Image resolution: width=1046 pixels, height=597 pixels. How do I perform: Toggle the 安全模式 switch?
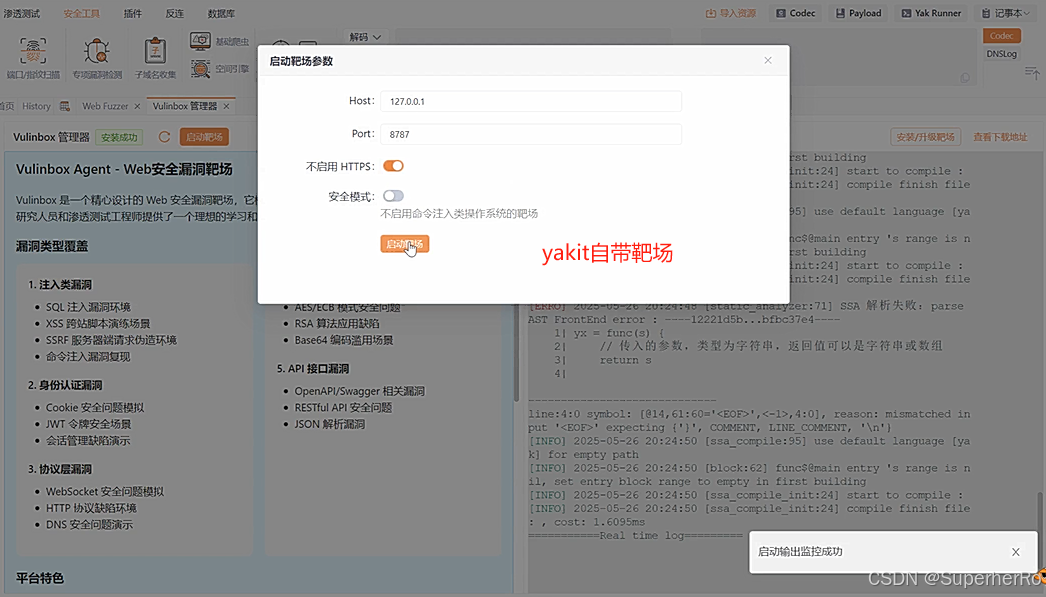pos(394,196)
